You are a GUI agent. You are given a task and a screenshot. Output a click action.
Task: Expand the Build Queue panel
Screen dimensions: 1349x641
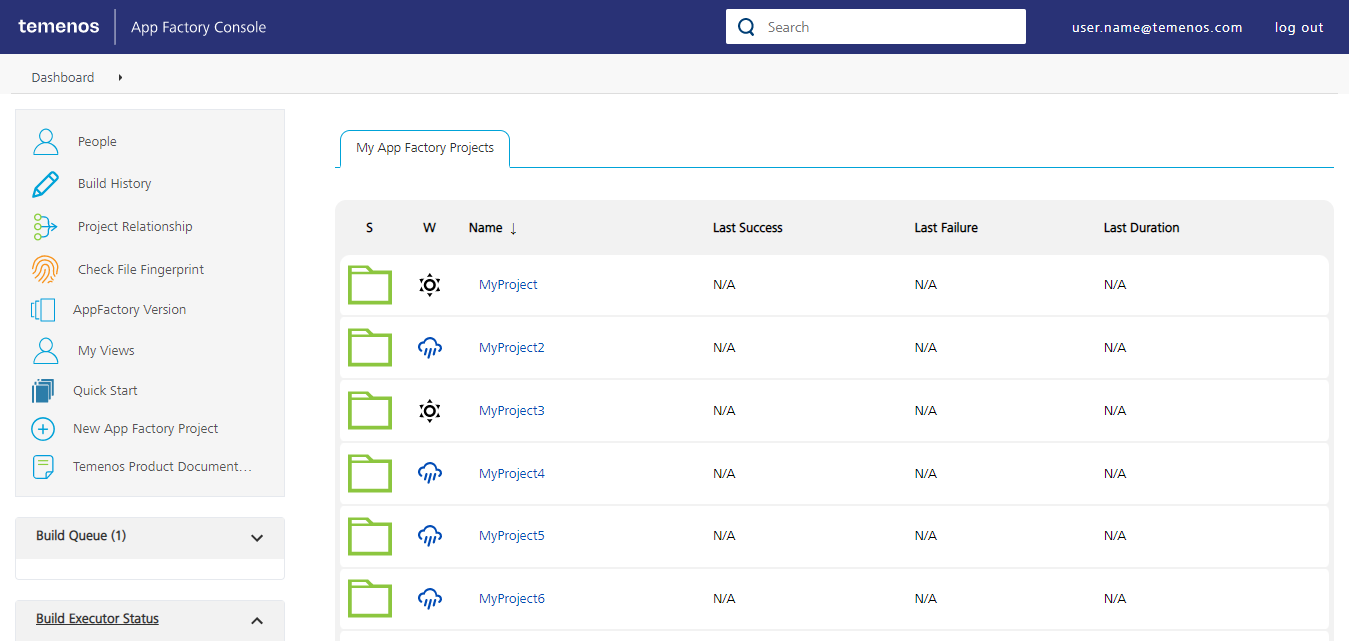(x=257, y=538)
